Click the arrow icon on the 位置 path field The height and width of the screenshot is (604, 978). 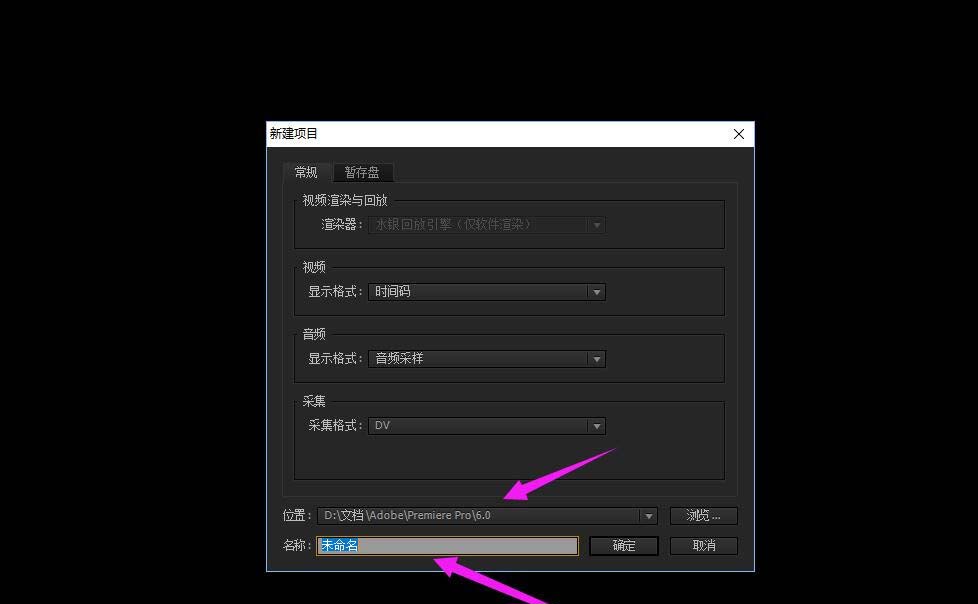pyautogui.click(x=649, y=515)
